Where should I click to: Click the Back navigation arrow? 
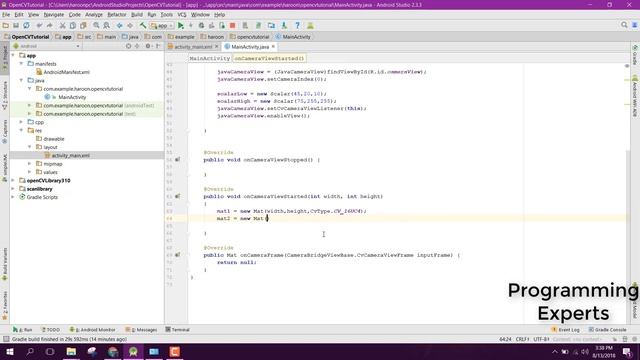pos(120,25)
